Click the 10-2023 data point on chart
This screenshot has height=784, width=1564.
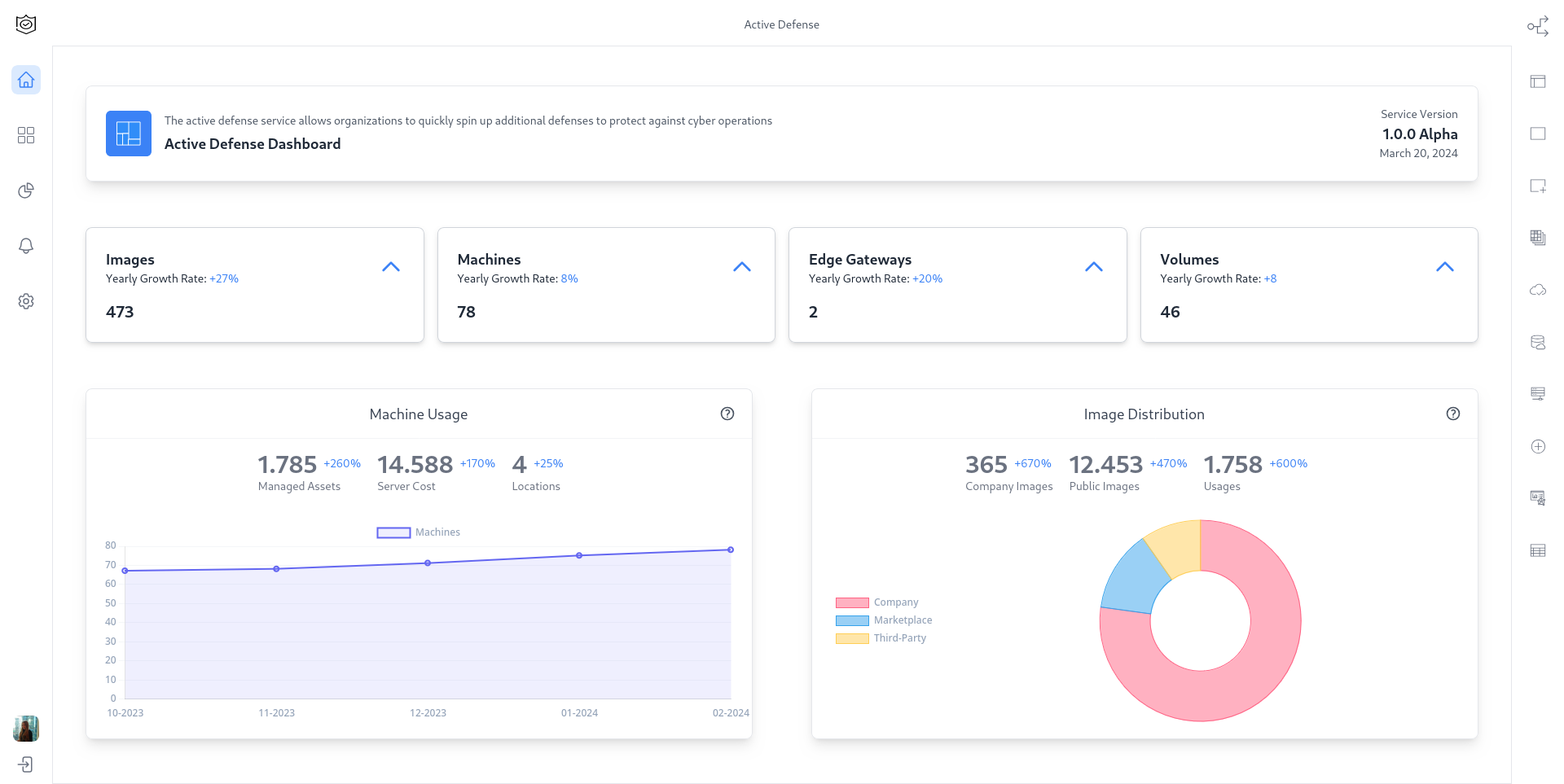click(125, 571)
